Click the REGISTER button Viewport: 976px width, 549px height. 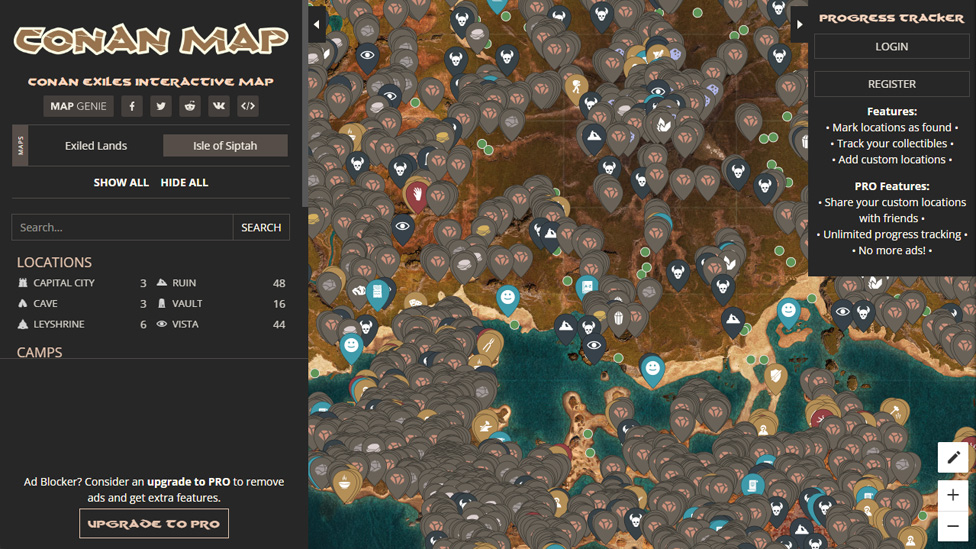[x=891, y=84]
